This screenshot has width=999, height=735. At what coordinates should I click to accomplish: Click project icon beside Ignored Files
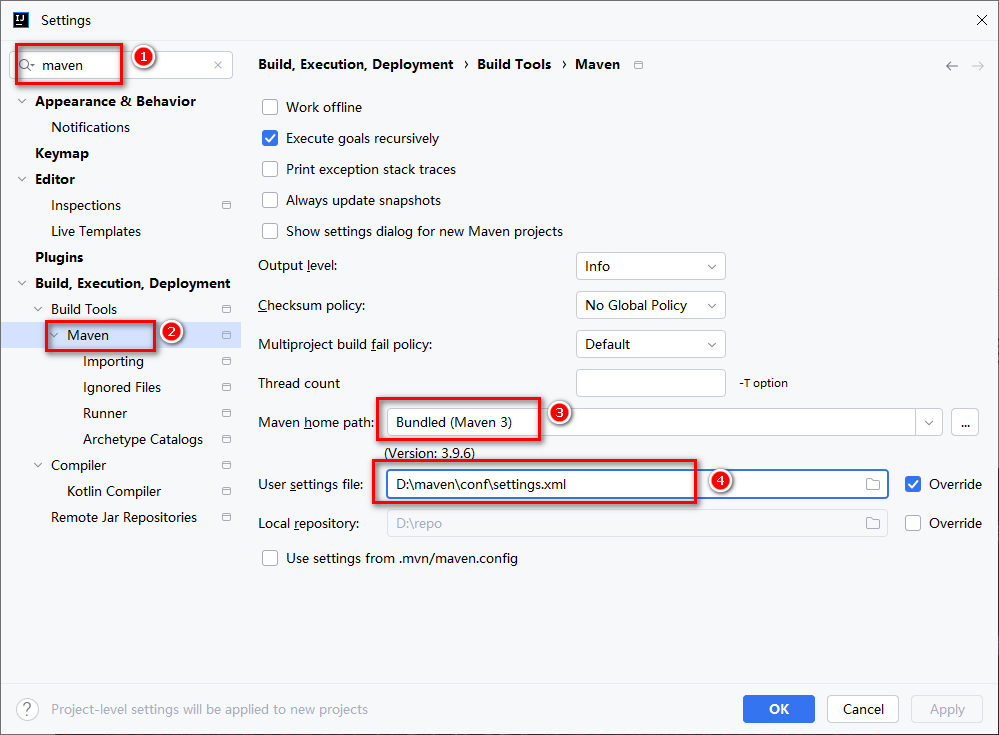click(x=226, y=387)
